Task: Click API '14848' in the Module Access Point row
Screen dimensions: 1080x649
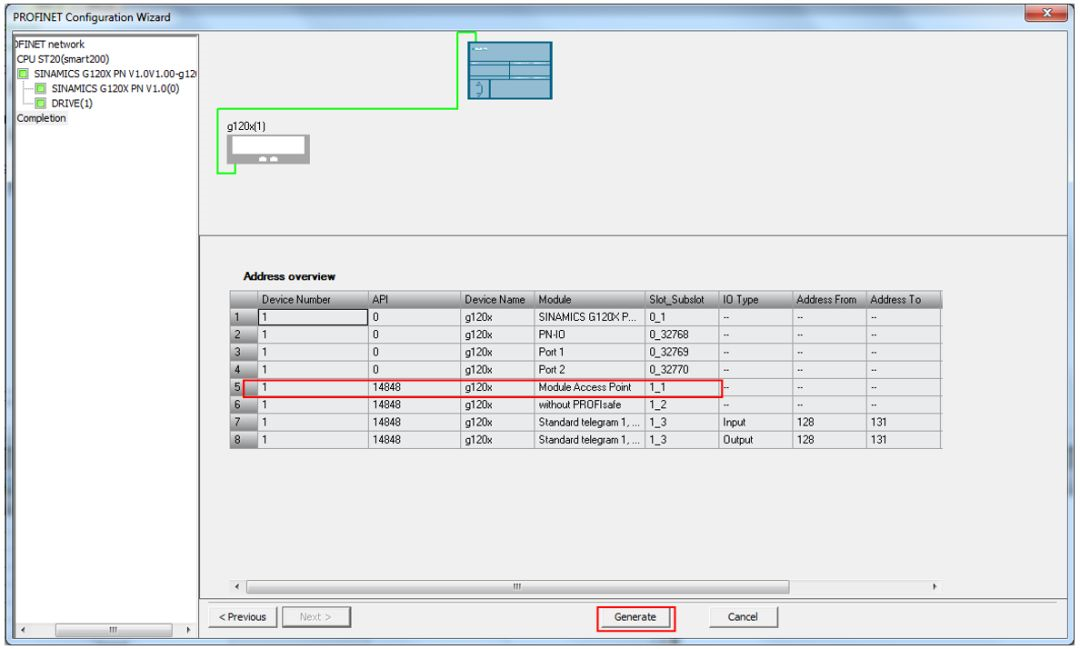Action: pyautogui.click(x=414, y=387)
